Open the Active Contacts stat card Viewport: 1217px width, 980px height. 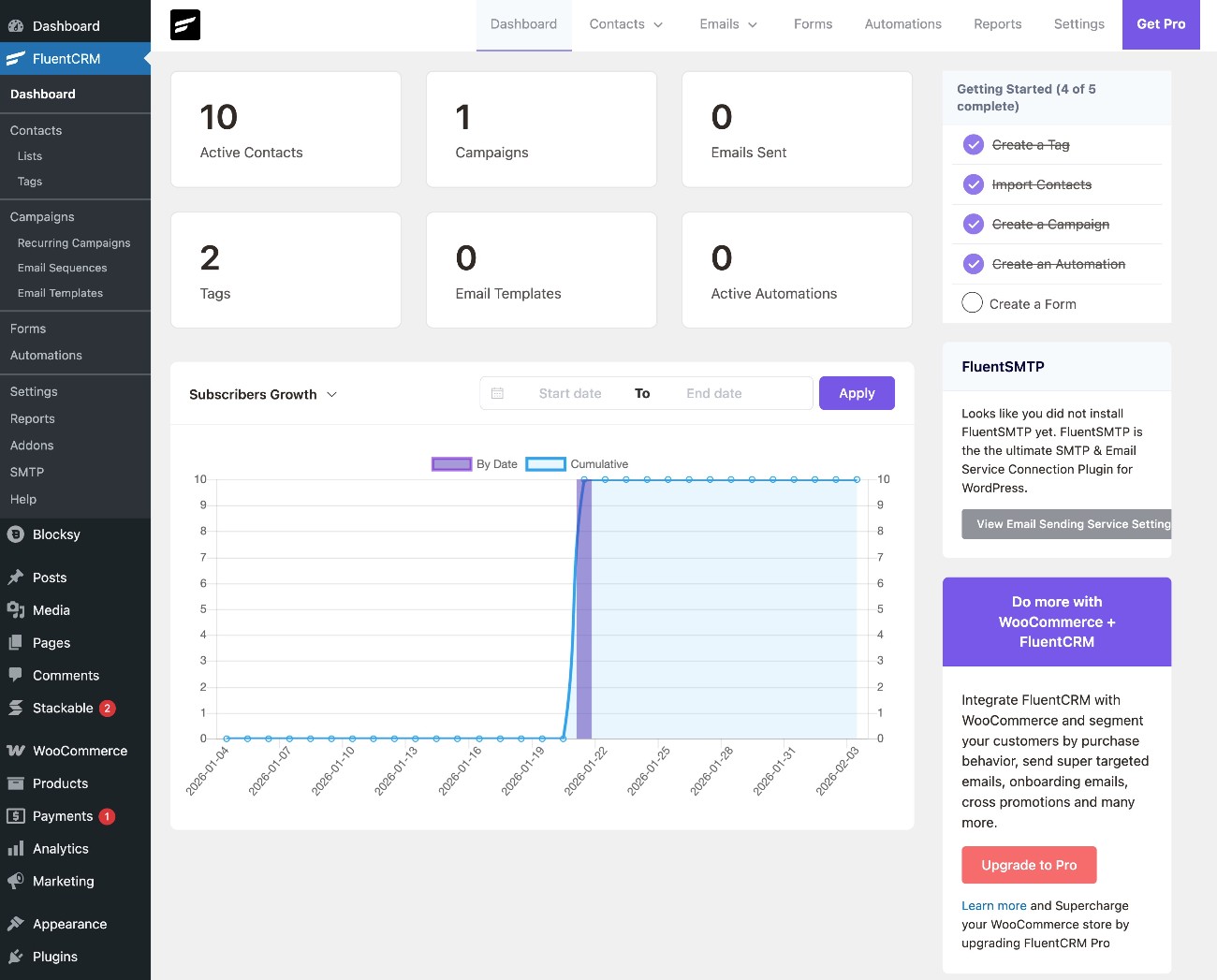pyautogui.click(x=286, y=129)
